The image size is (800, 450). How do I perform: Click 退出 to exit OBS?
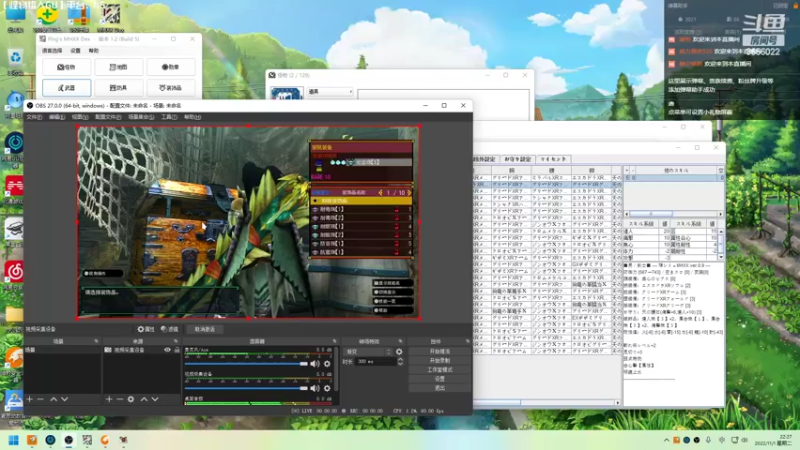pos(440,388)
